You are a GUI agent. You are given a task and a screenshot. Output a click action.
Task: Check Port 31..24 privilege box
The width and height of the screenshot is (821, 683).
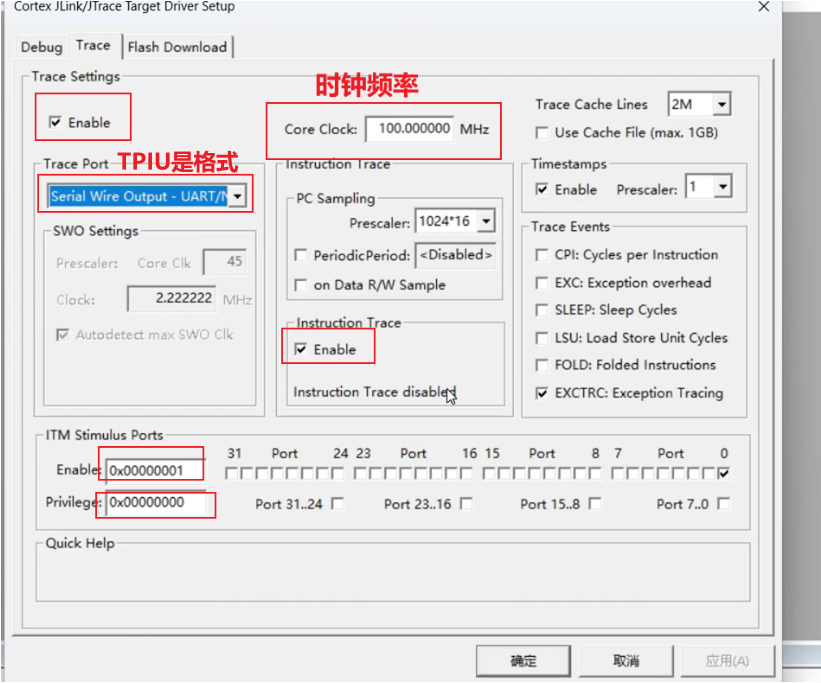(x=338, y=504)
